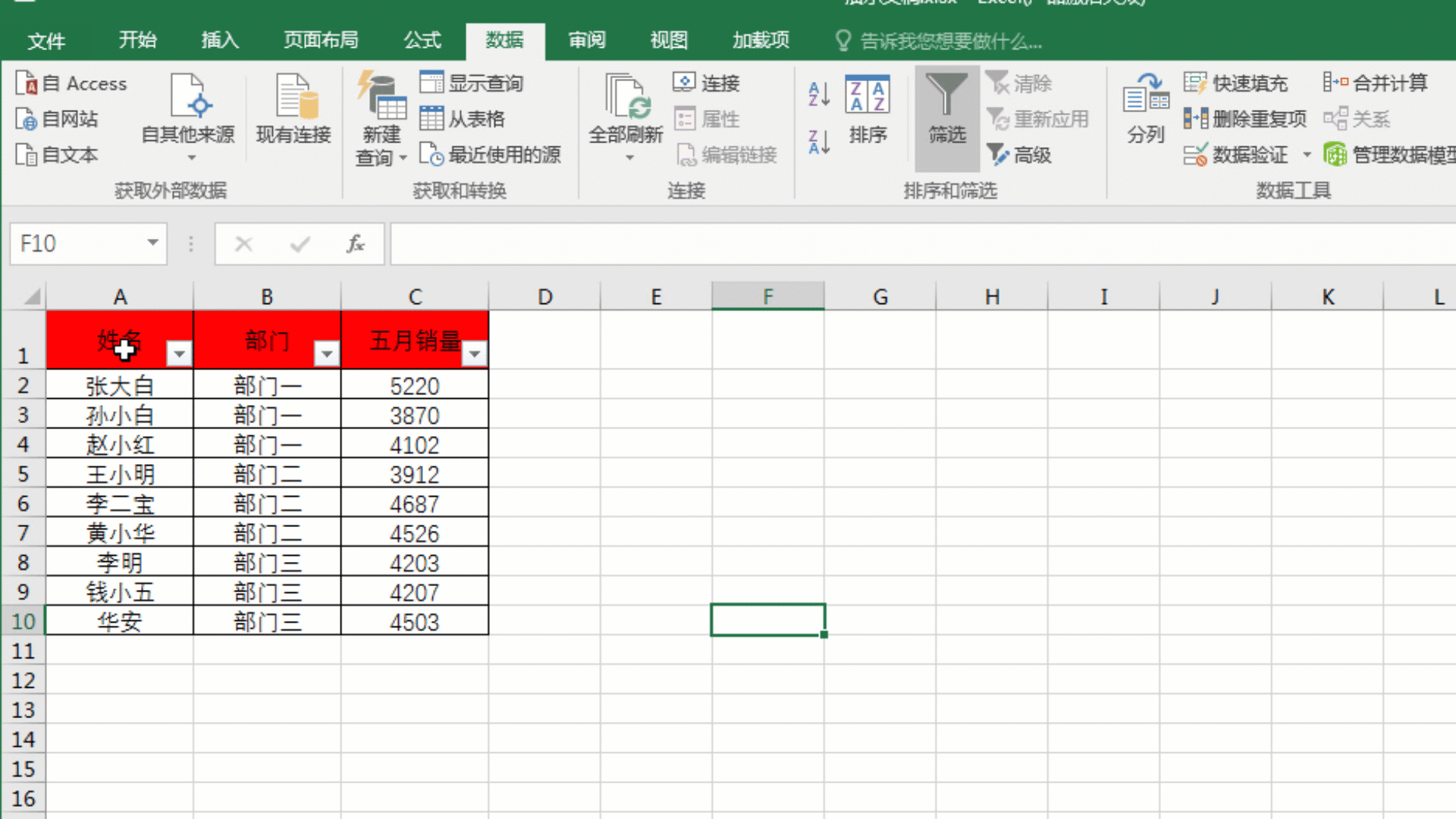Switch to the 审阅 Review tab
Screen dimensions: 1456x819
pos(587,40)
